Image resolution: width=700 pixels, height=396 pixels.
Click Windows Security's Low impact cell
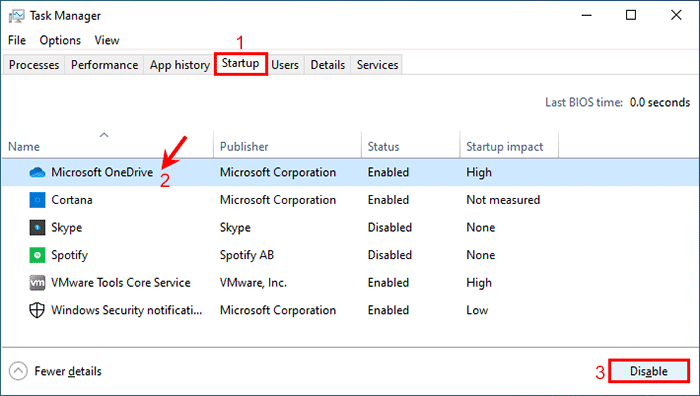477,310
